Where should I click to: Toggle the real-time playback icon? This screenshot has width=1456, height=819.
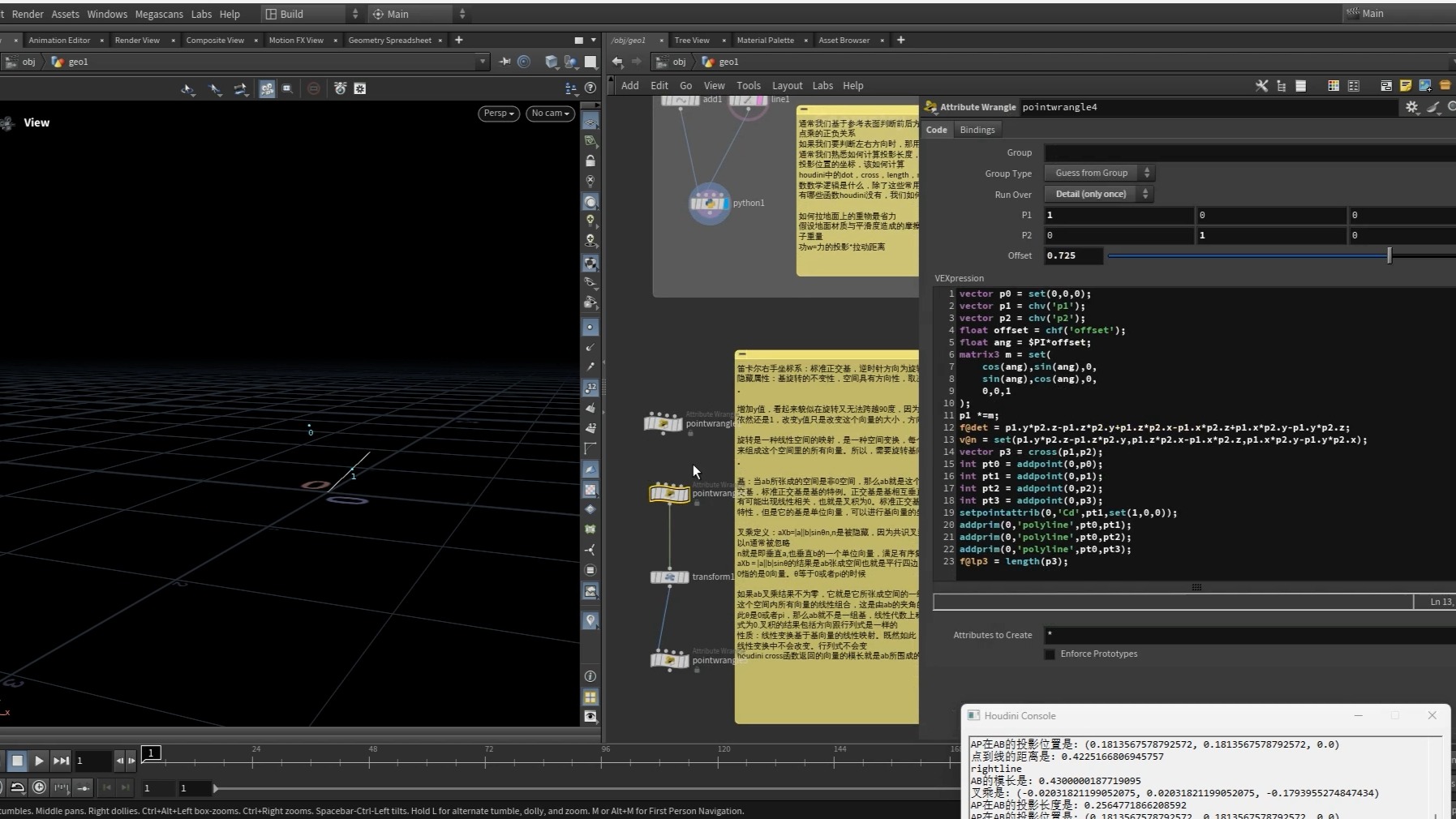[x=39, y=787]
